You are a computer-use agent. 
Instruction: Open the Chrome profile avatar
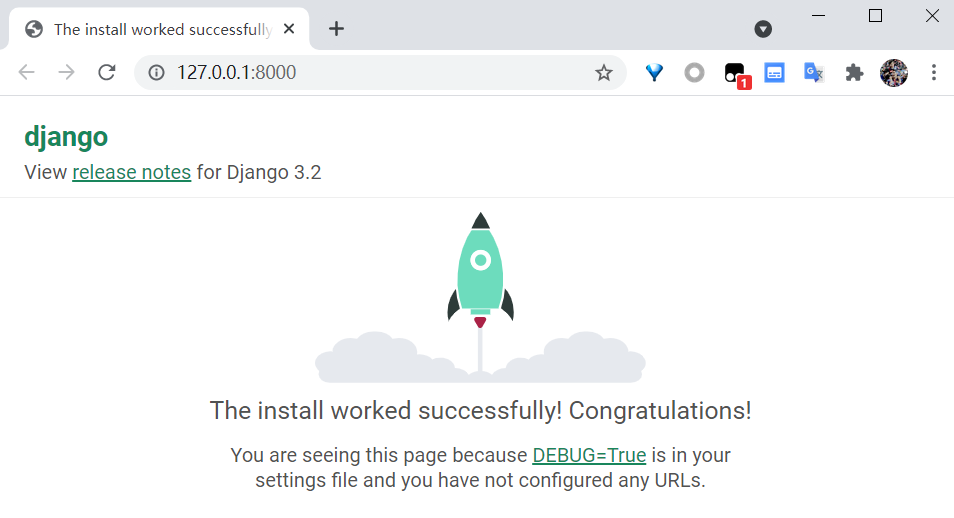[894, 72]
